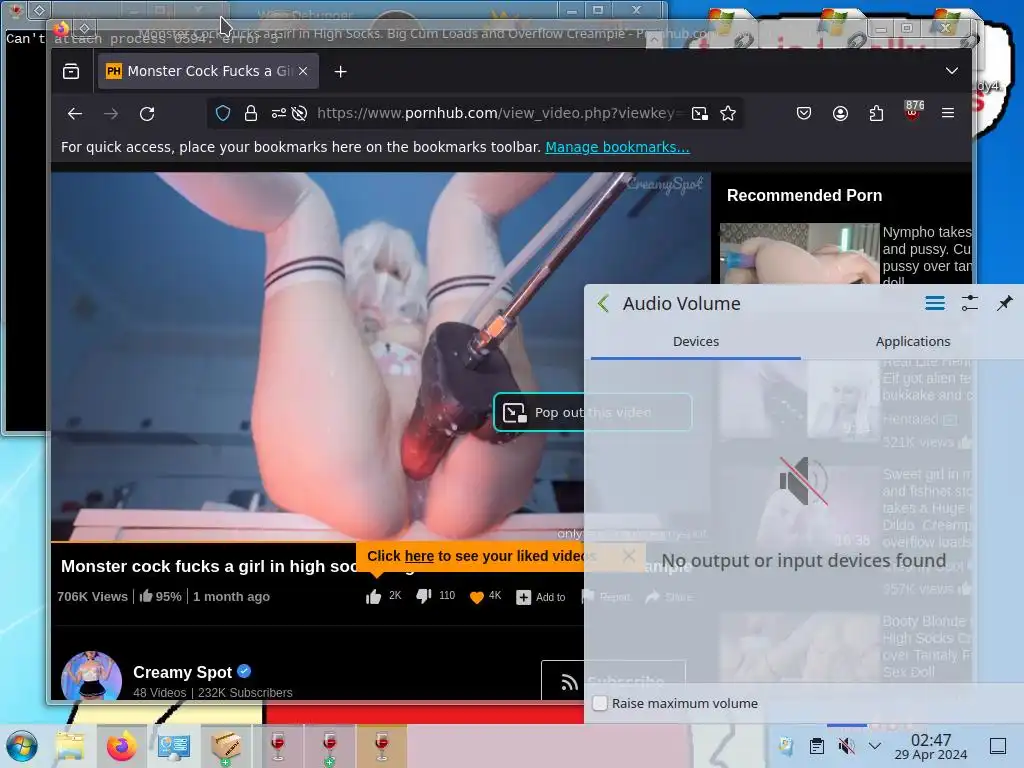Open first Recommended video thumbnail
The height and width of the screenshot is (768, 1024).
[800, 253]
